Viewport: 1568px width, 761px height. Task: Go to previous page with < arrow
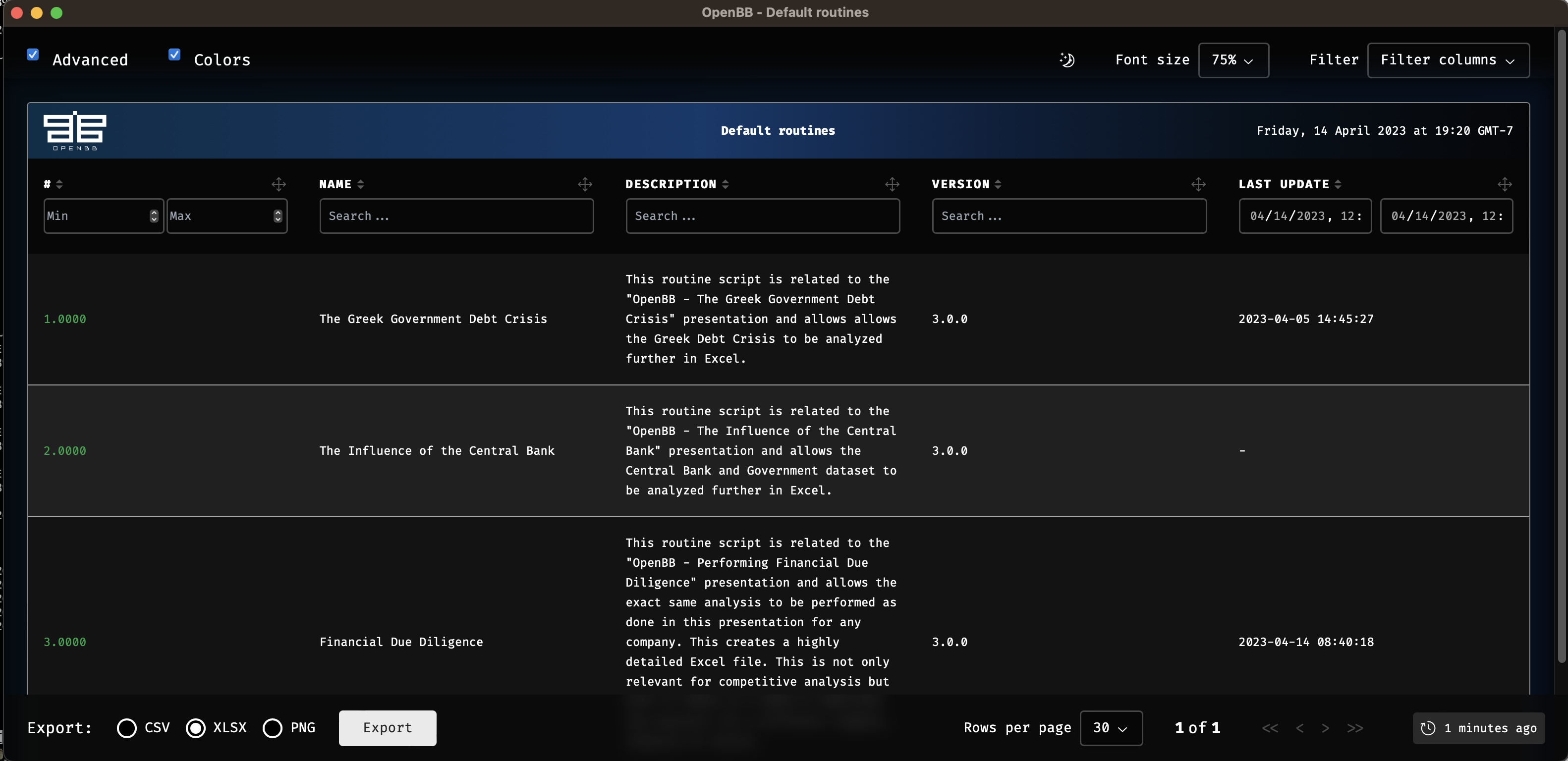[x=1299, y=728]
